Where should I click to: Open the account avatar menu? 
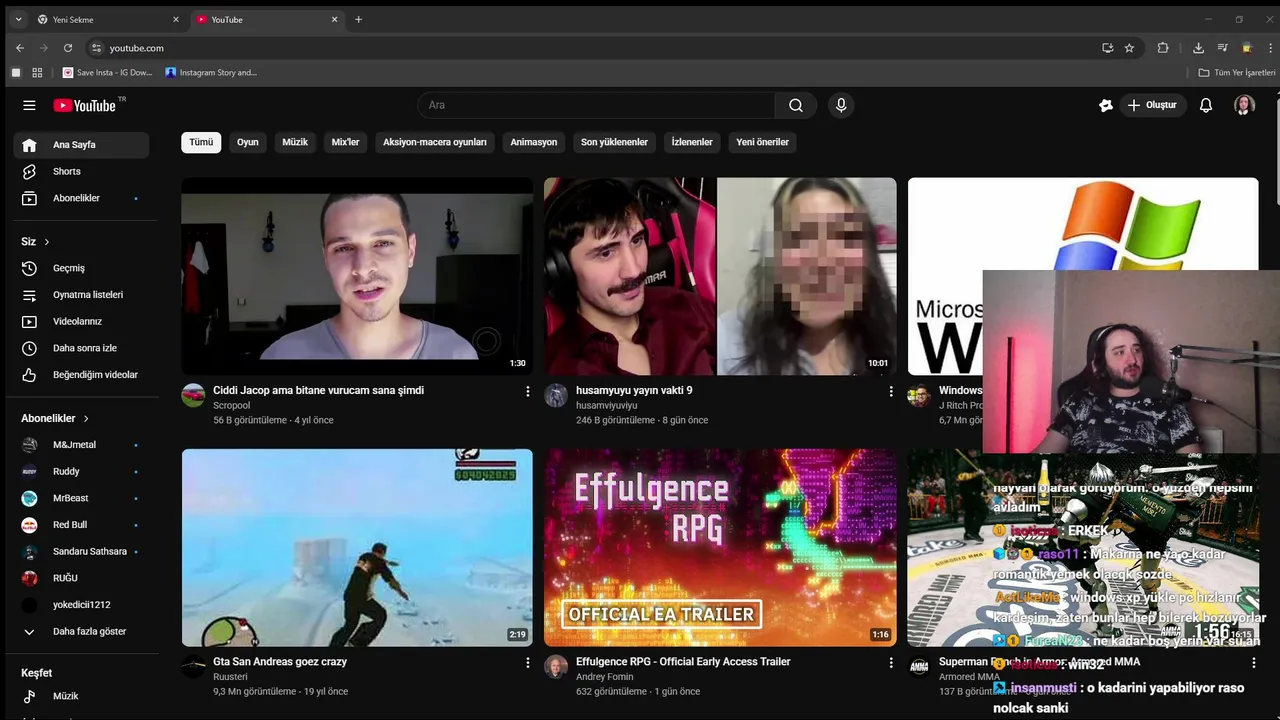tap(1244, 105)
